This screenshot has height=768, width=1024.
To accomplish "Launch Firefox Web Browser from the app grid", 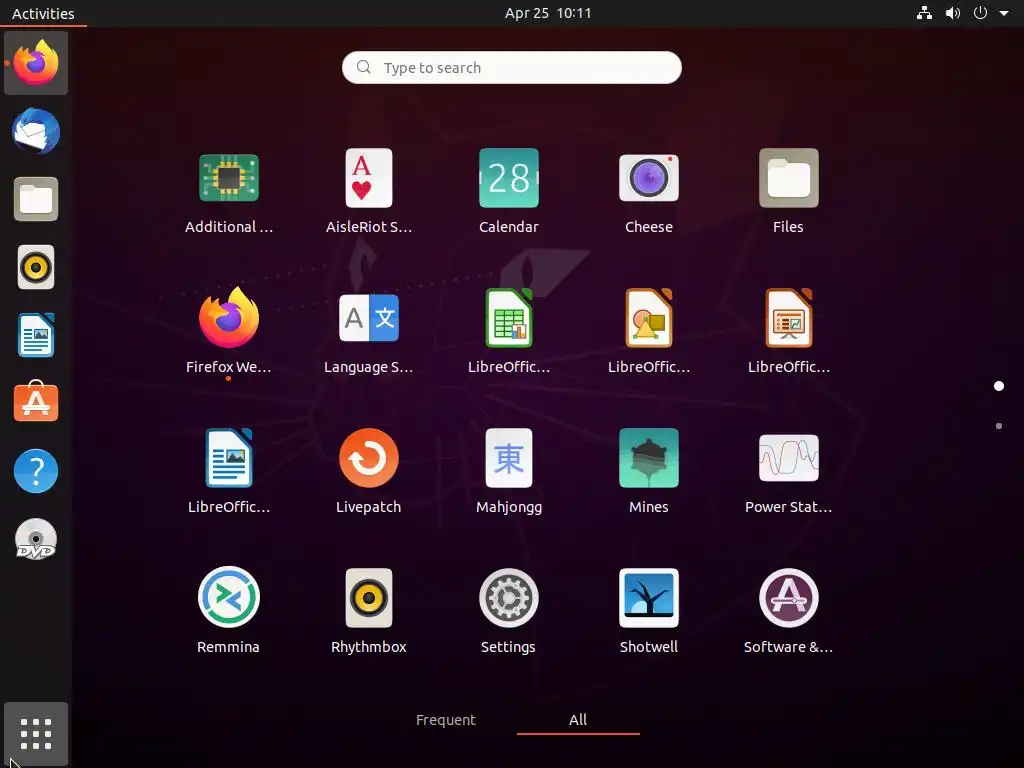I will [229, 318].
